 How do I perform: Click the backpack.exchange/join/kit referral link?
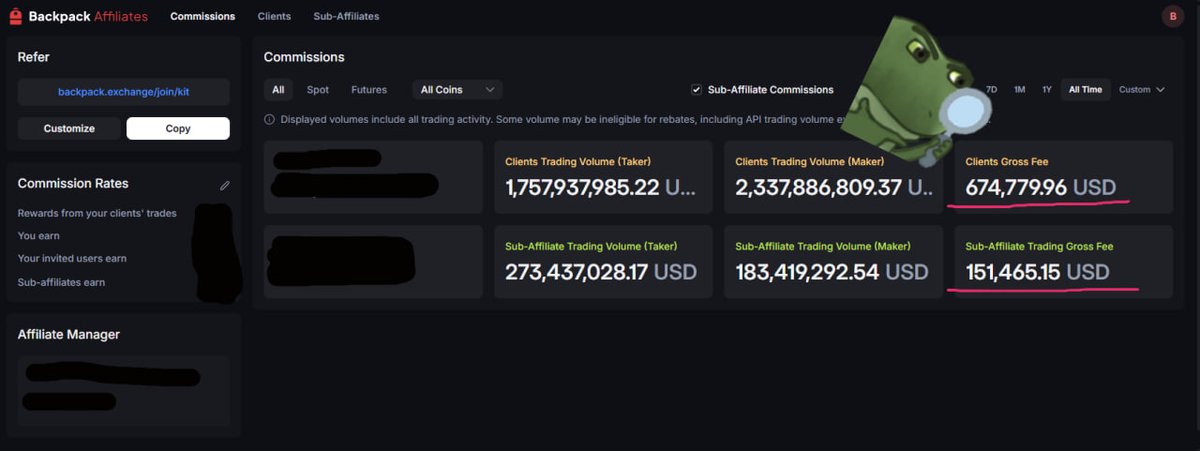coord(124,92)
